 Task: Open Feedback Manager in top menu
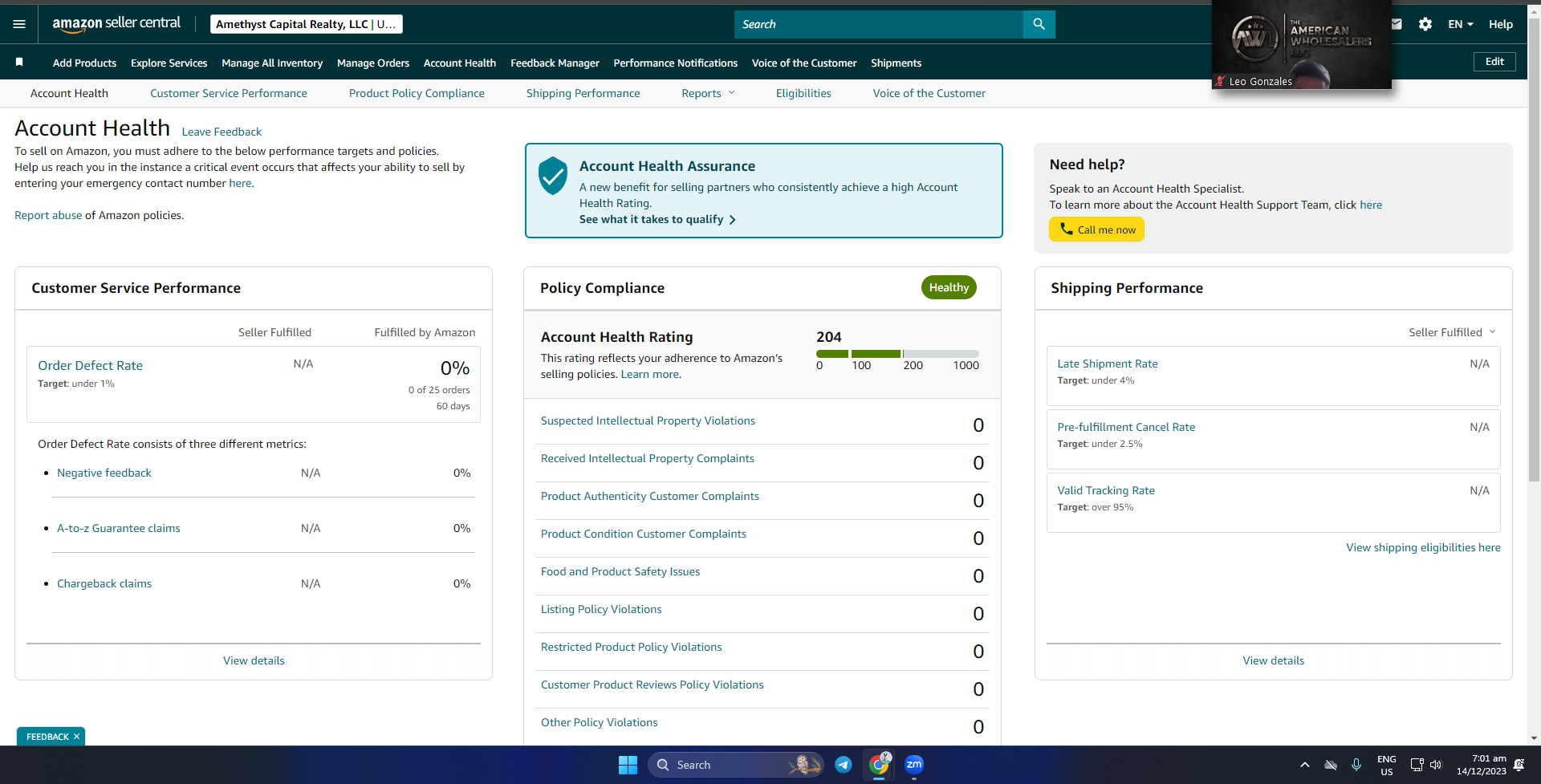555,63
